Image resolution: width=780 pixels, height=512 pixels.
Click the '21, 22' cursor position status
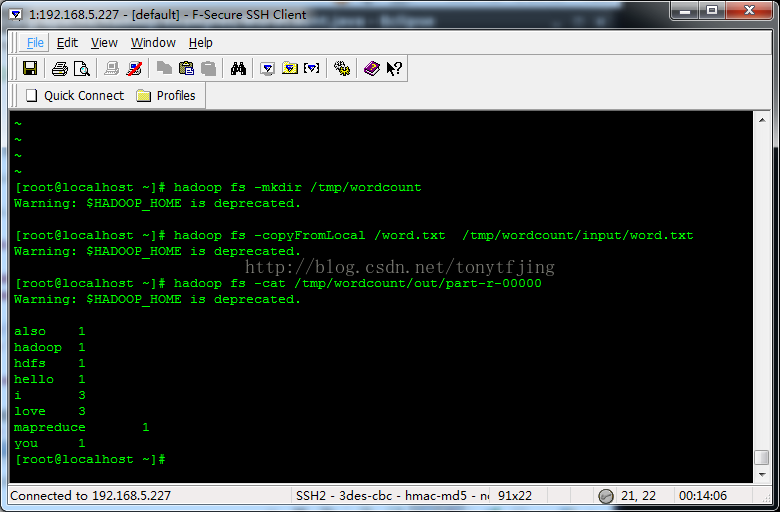pyautogui.click(x=638, y=496)
